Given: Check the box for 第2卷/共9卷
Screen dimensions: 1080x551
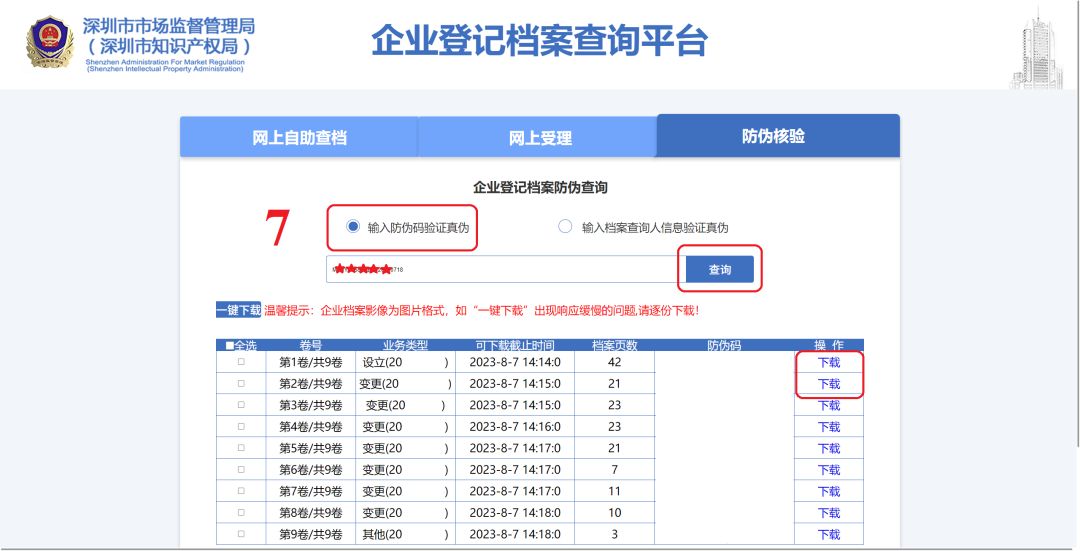Looking at the screenshot, I should coord(241,383).
